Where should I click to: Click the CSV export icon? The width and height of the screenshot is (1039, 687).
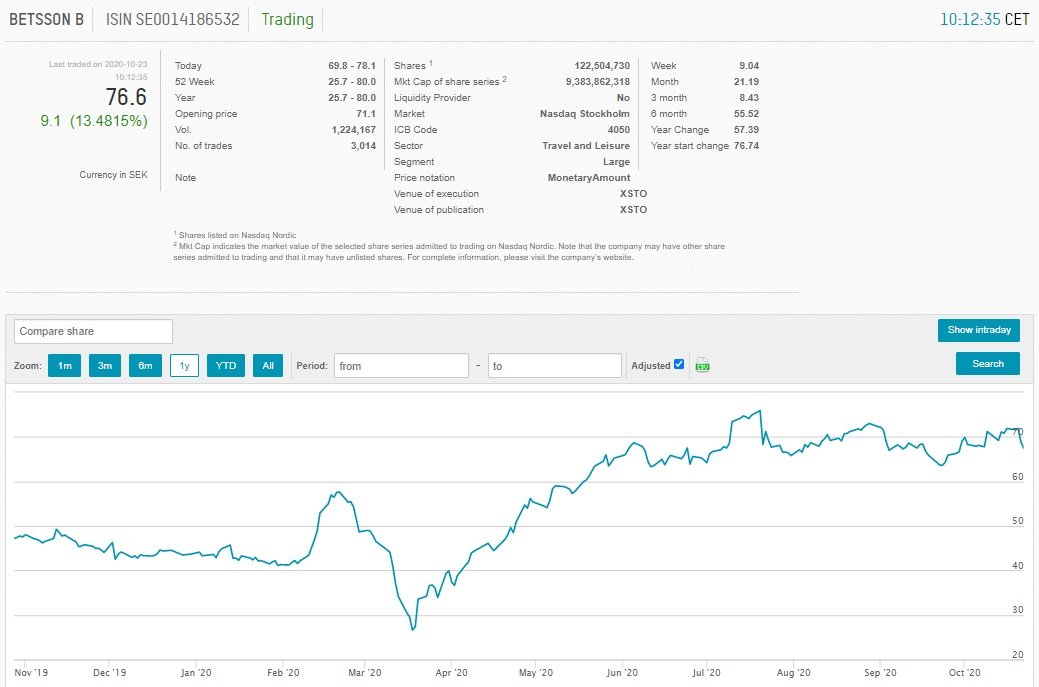pyautogui.click(x=702, y=366)
